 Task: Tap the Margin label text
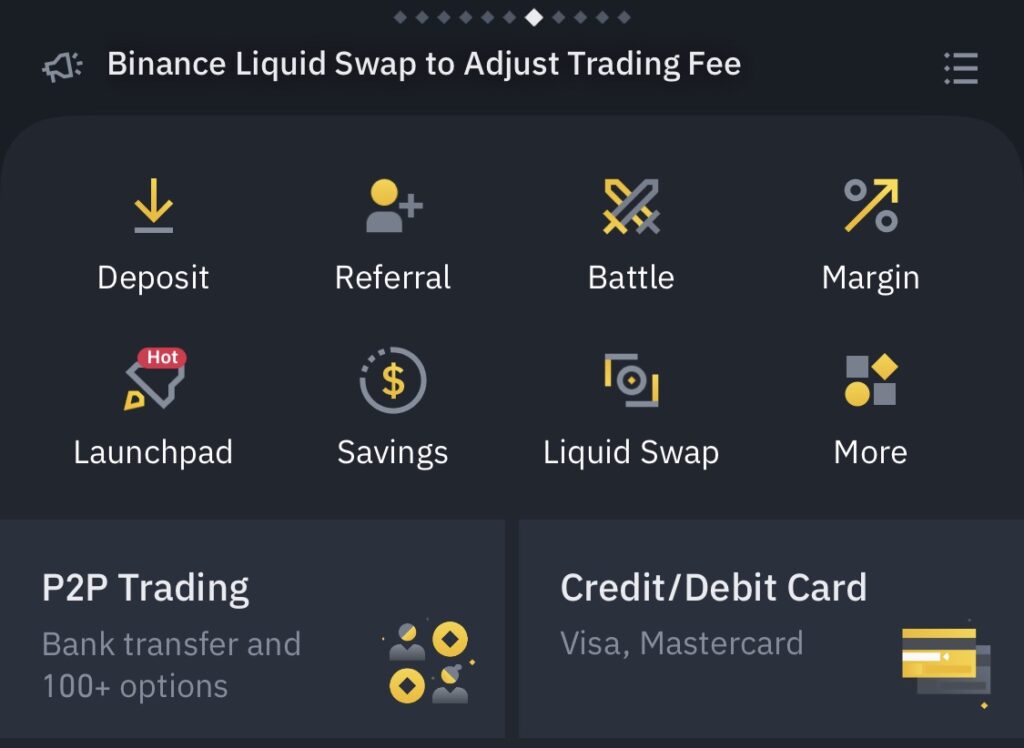871,278
